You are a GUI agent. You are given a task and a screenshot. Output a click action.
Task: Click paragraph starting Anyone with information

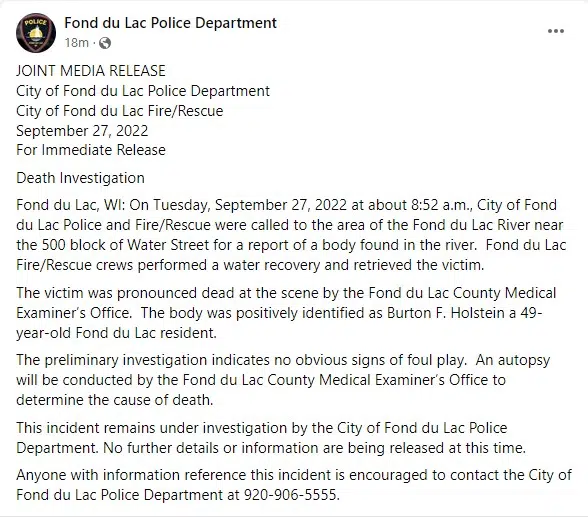click(x=294, y=485)
